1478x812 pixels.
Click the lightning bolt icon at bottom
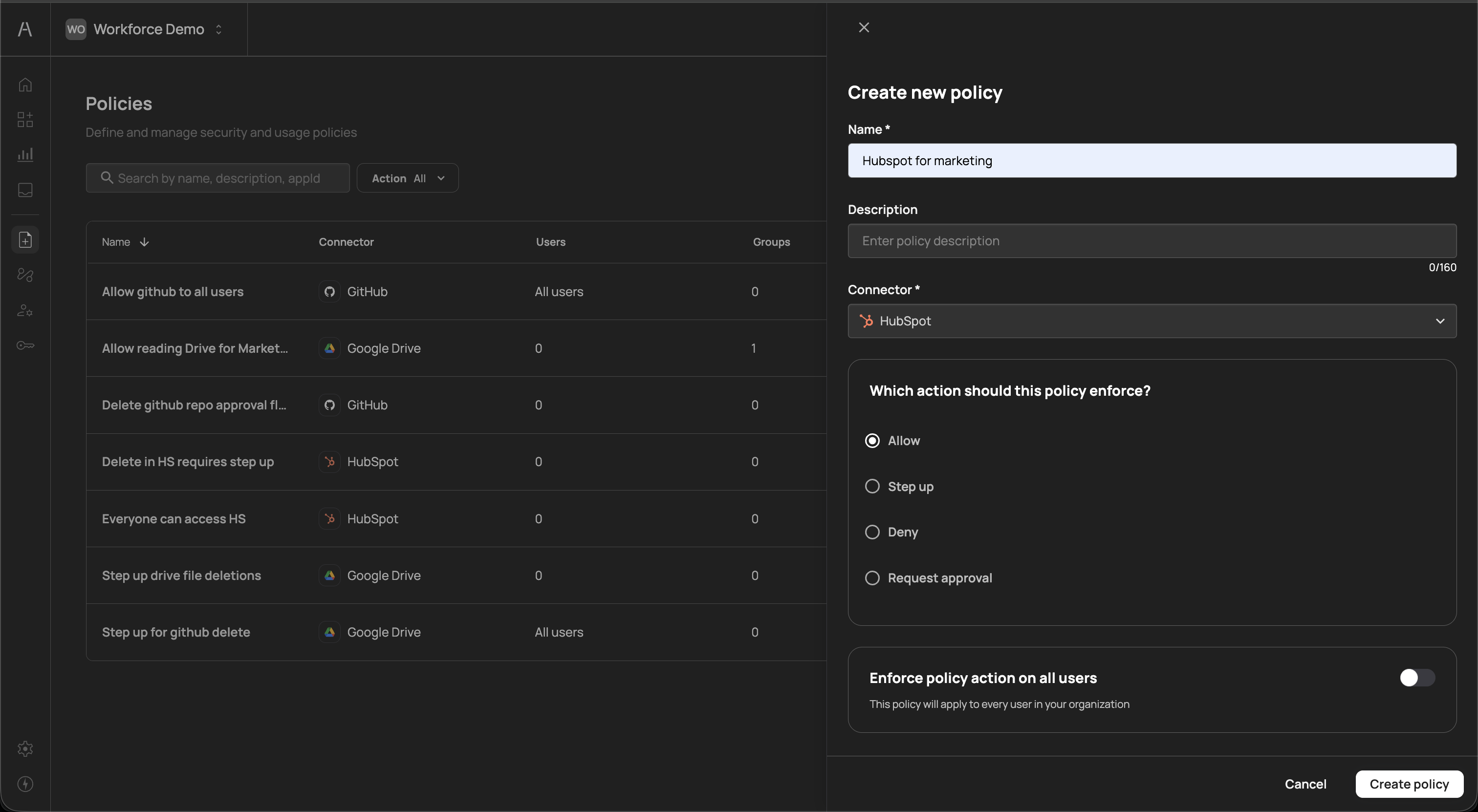pyautogui.click(x=25, y=784)
